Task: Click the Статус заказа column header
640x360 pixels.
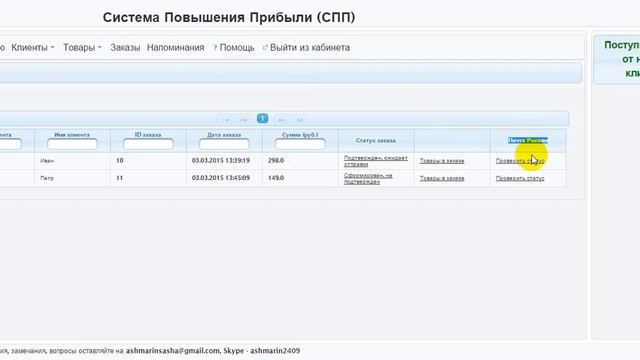Action: (x=376, y=140)
